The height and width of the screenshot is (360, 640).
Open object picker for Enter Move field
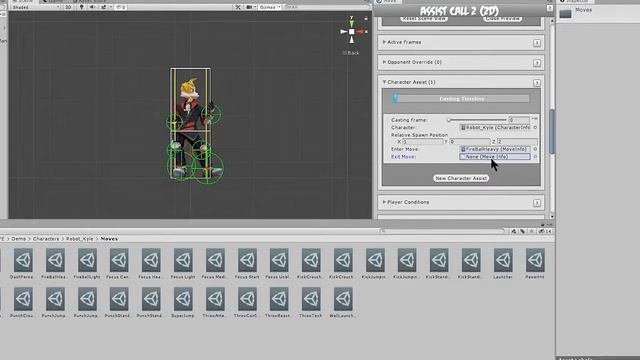(x=535, y=149)
